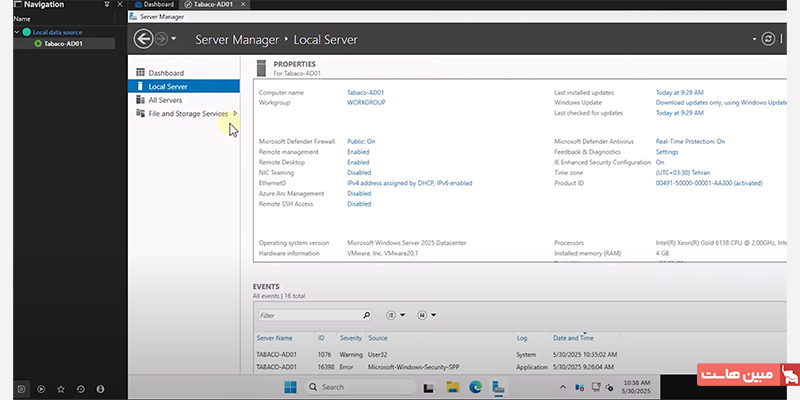
Task: Go back with the Server Manager back arrow
Action: pyautogui.click(x=143, y=39)
